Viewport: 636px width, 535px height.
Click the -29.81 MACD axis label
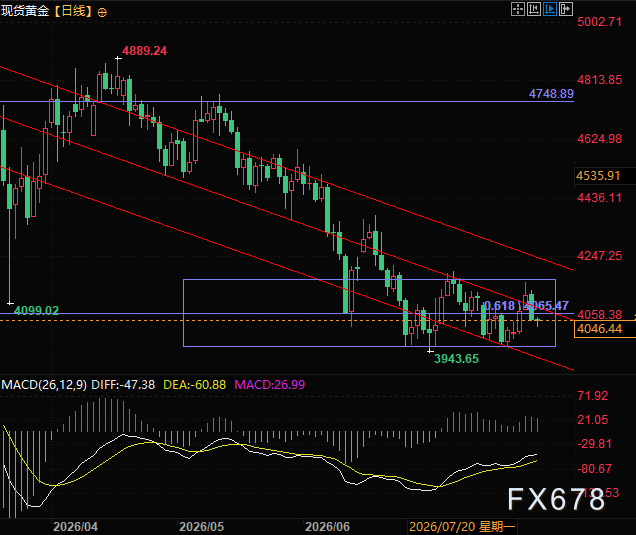594,444
